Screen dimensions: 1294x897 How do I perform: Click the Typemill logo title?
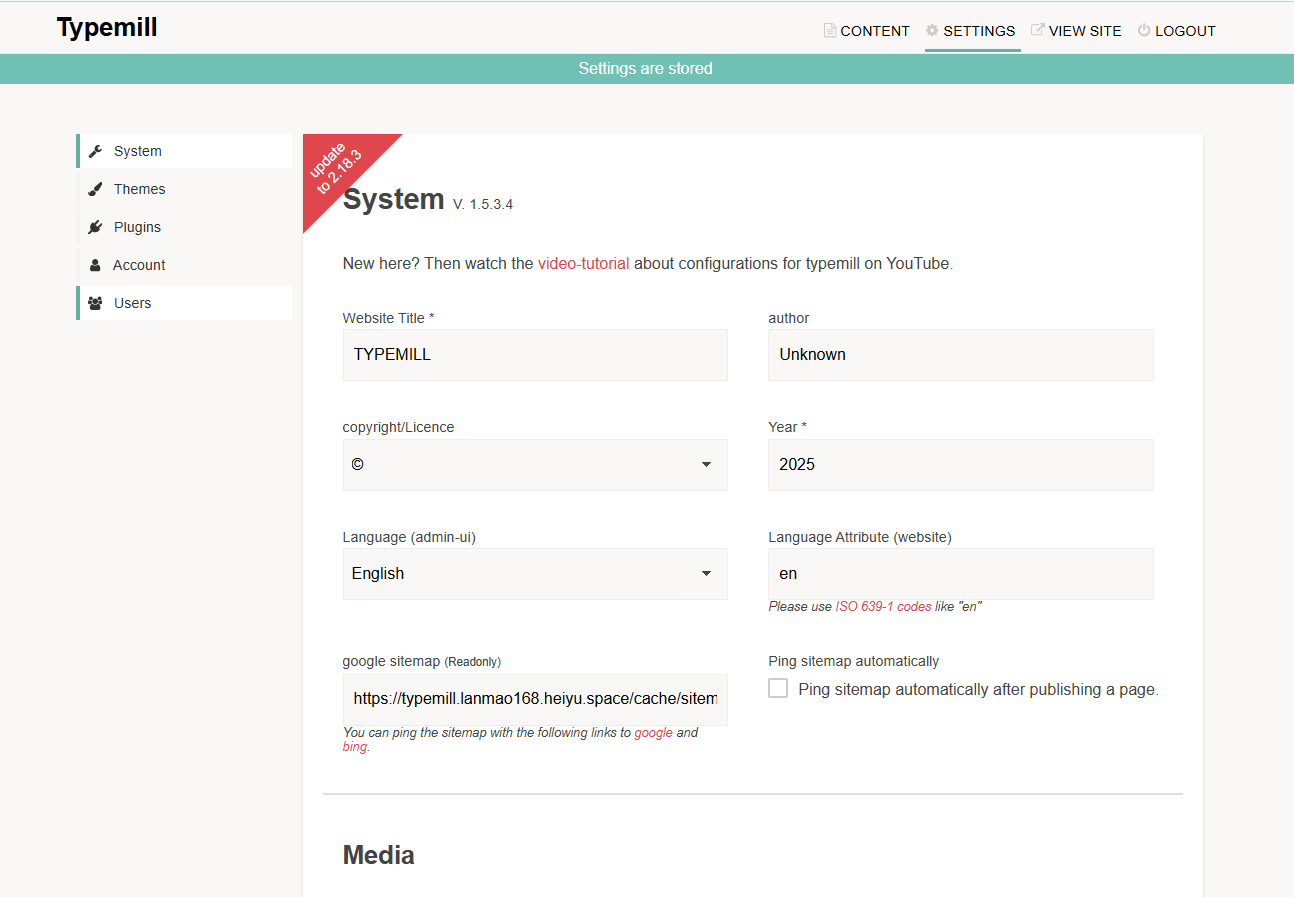pos(107,27)
